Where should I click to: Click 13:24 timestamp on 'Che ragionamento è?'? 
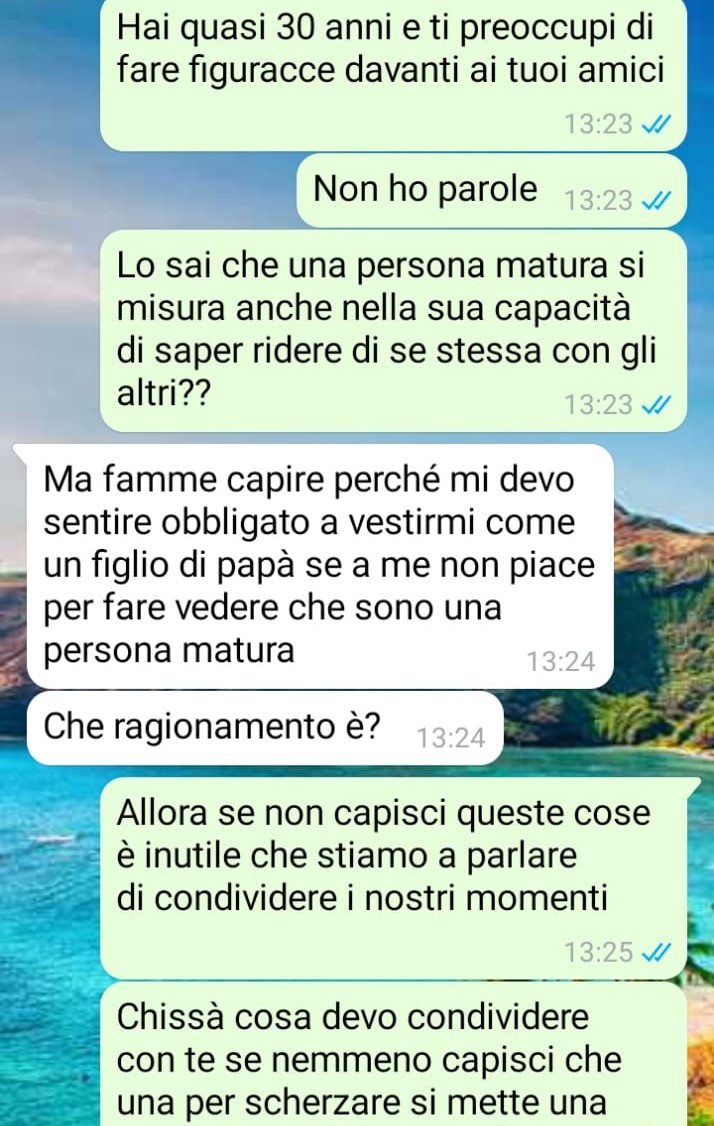(x=451, y=738)
